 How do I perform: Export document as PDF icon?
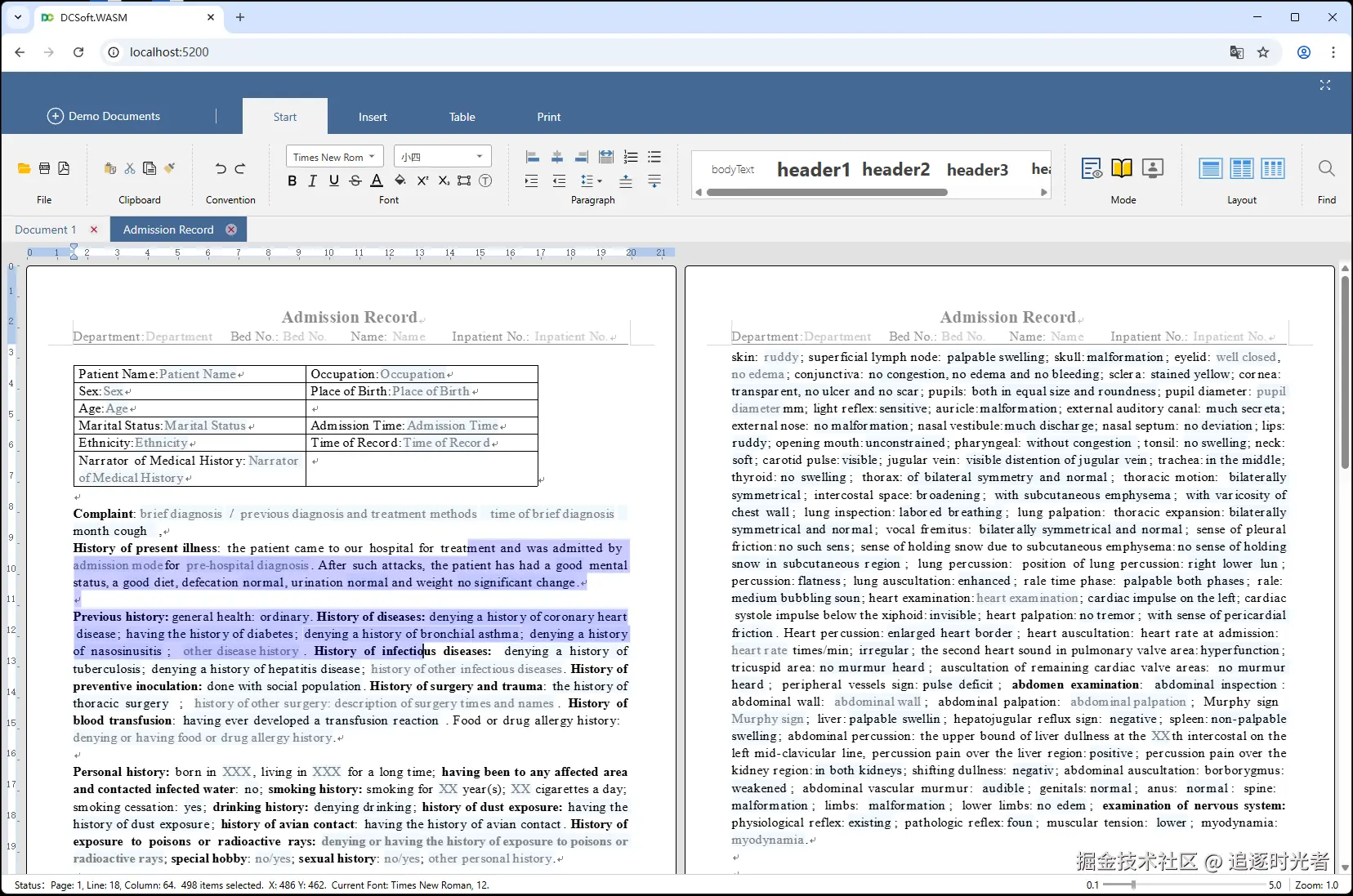[x=64, y=168]
